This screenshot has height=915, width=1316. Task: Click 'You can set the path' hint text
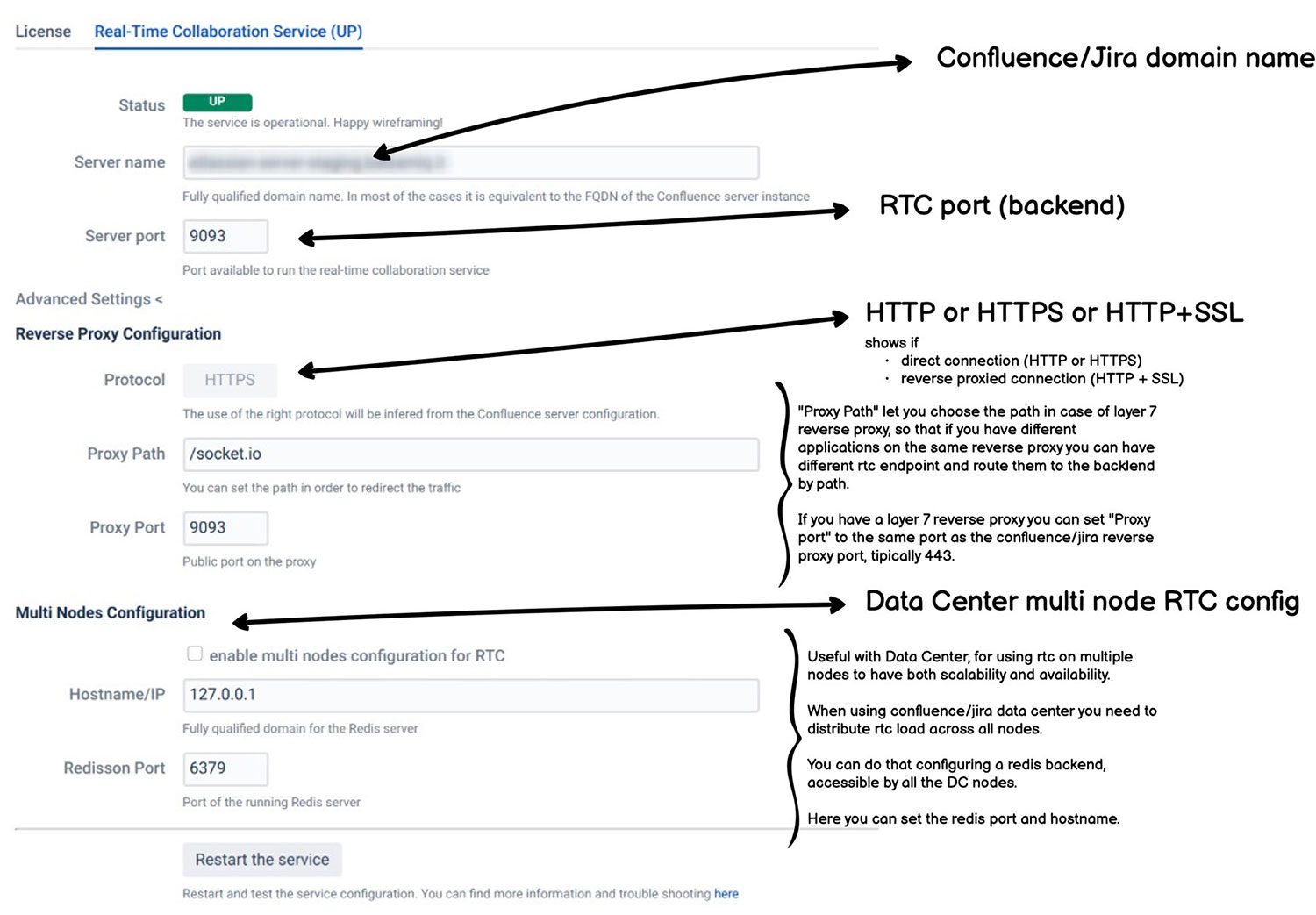point(321,488)
